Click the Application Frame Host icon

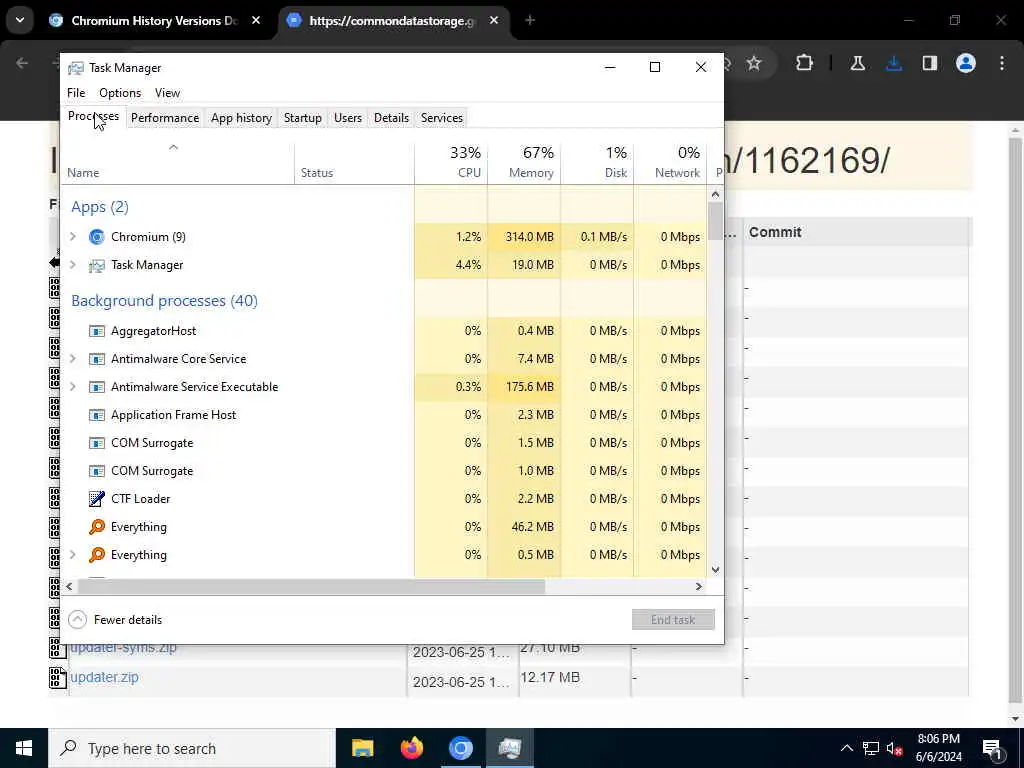pyautogui.click(x=97, y=415)
